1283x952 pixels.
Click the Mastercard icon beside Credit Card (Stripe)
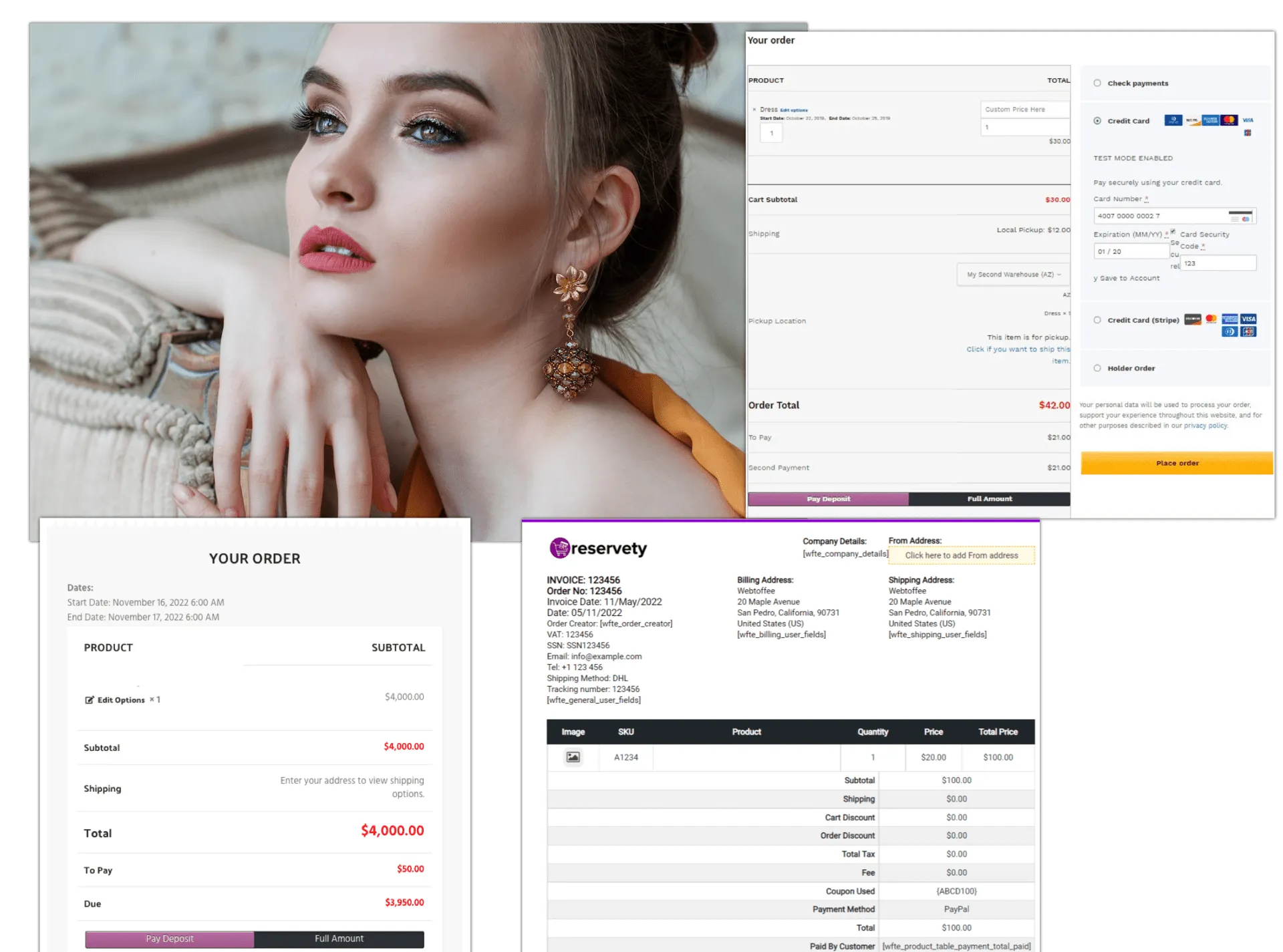click(1211, 319)
